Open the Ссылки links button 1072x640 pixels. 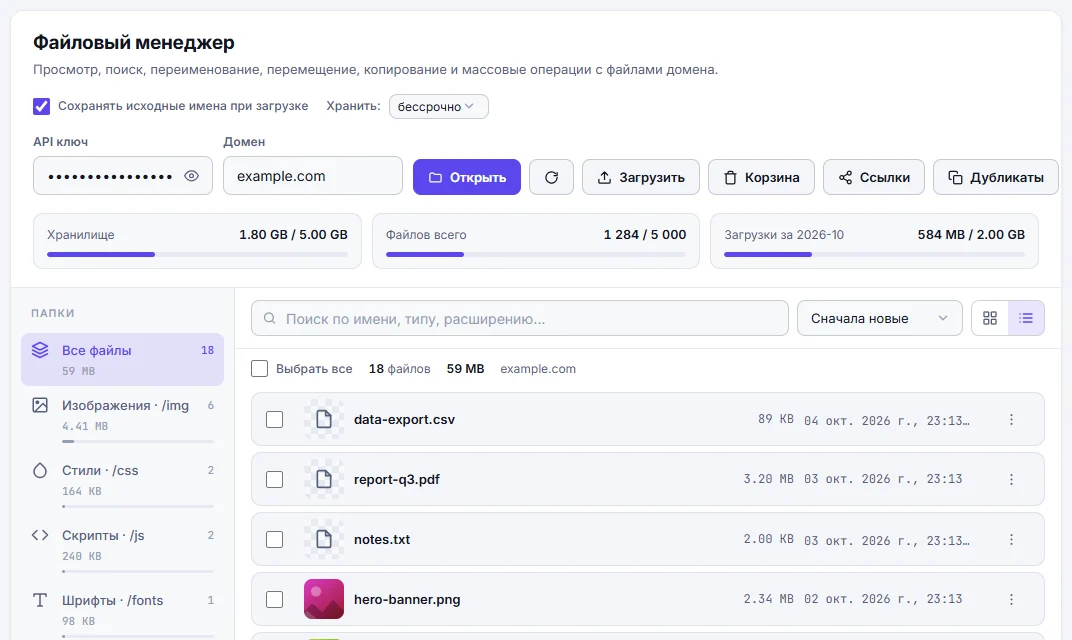874,177
